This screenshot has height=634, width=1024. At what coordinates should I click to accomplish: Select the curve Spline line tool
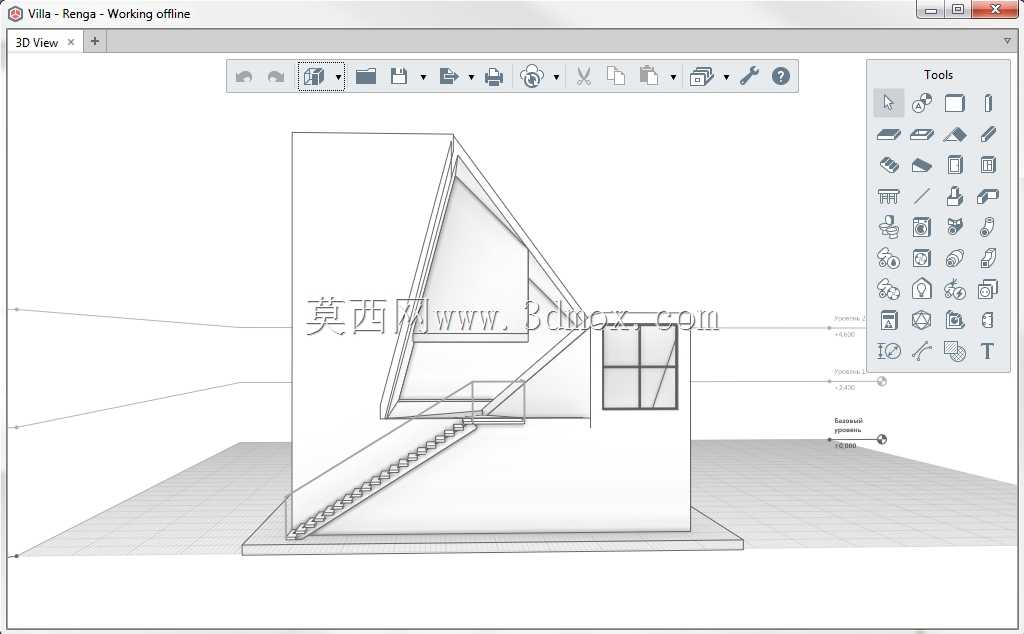point(921,351)
